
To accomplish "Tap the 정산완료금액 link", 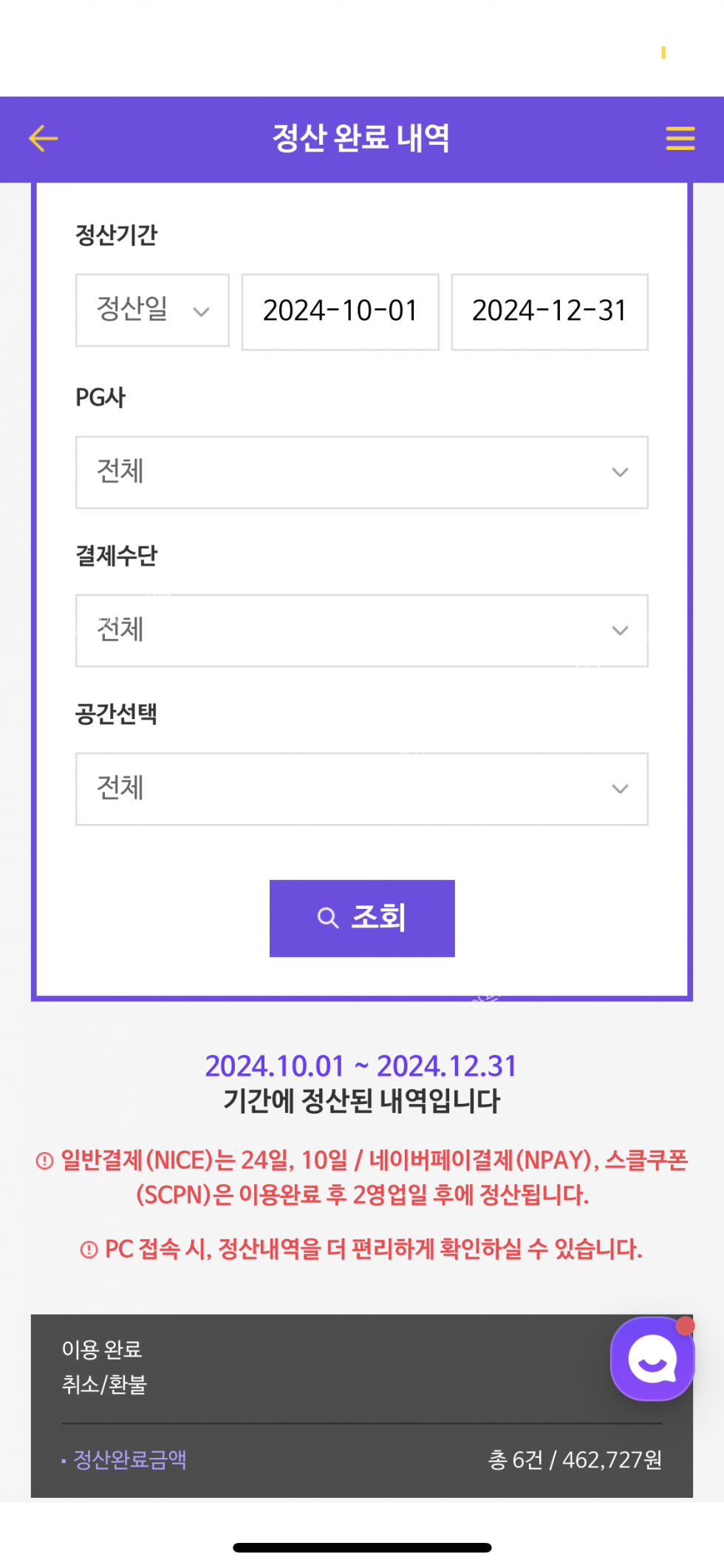I will (130, 1459).
